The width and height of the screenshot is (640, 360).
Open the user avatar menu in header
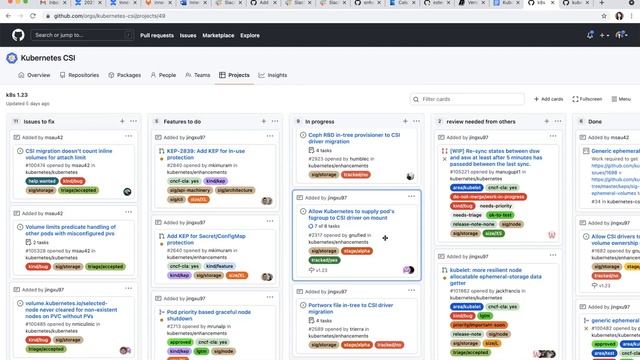[621, 35]
